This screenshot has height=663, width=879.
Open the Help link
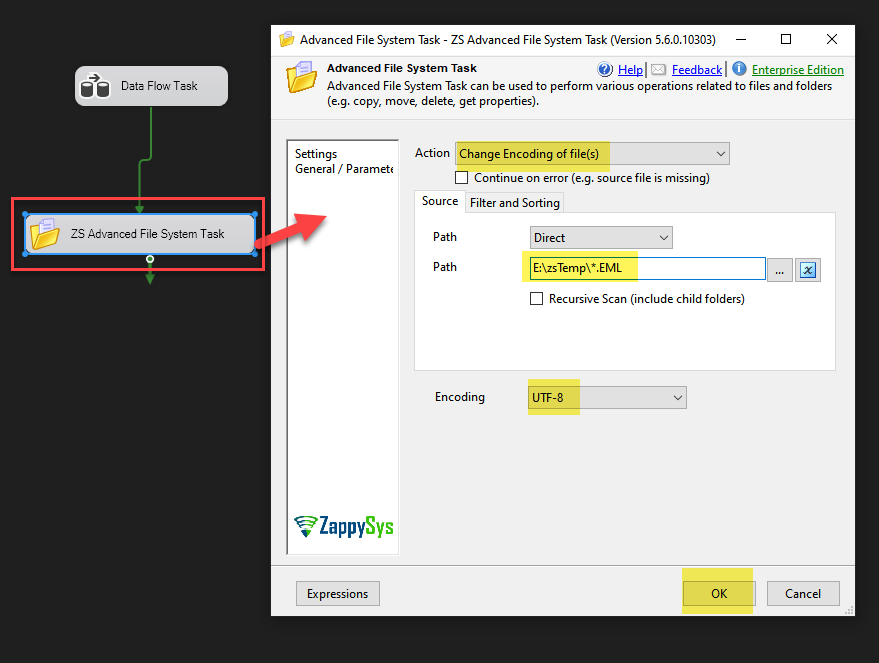tap(630, 70)
